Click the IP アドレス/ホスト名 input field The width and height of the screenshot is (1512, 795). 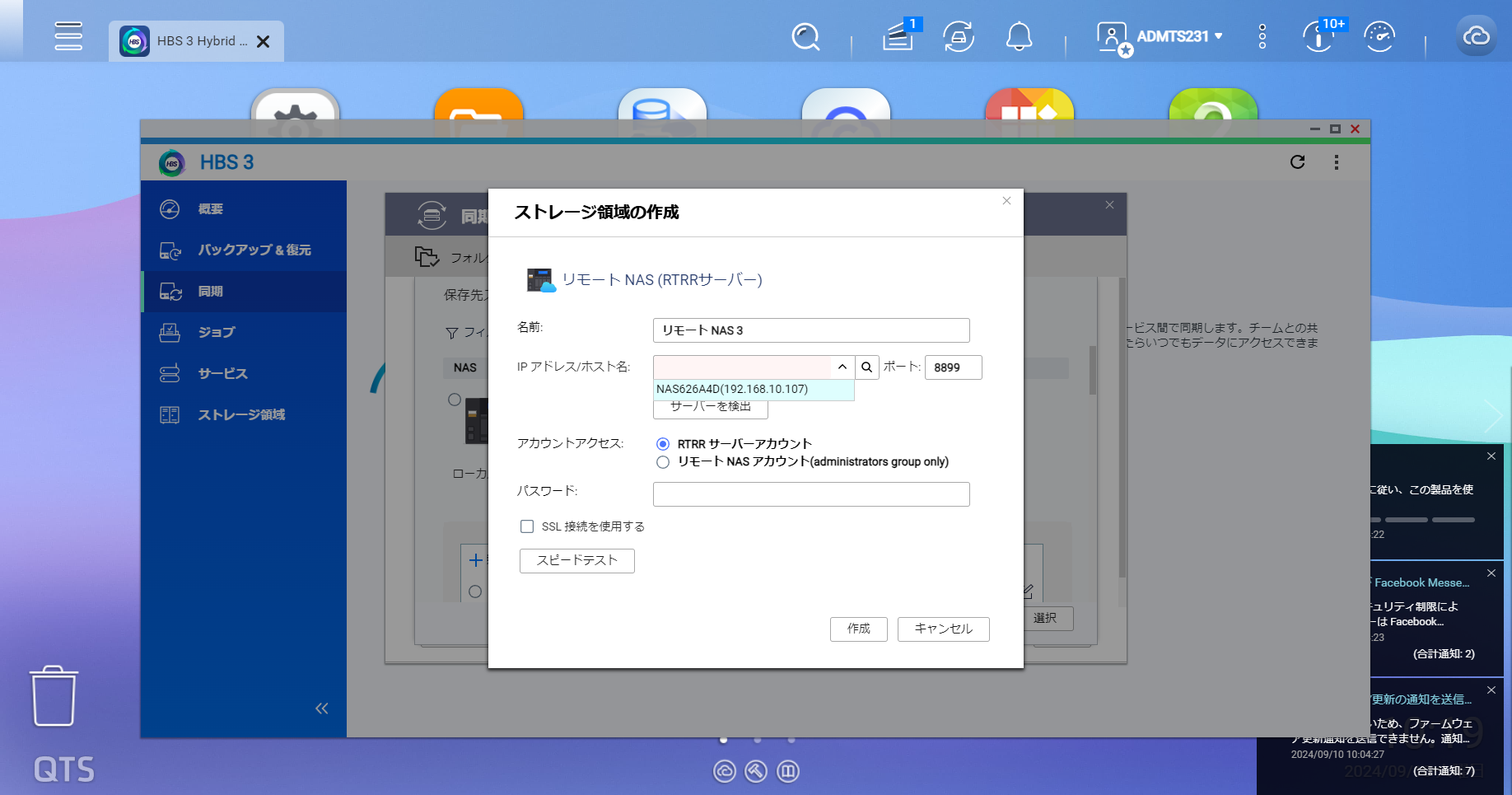pyautogui.click(x=742, y=367)
